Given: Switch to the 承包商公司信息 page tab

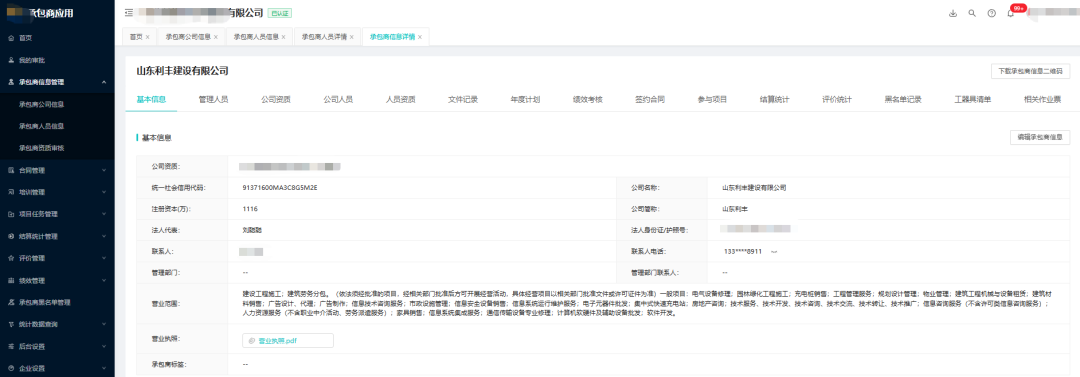Looking at the screenshot, I should 187,37.
